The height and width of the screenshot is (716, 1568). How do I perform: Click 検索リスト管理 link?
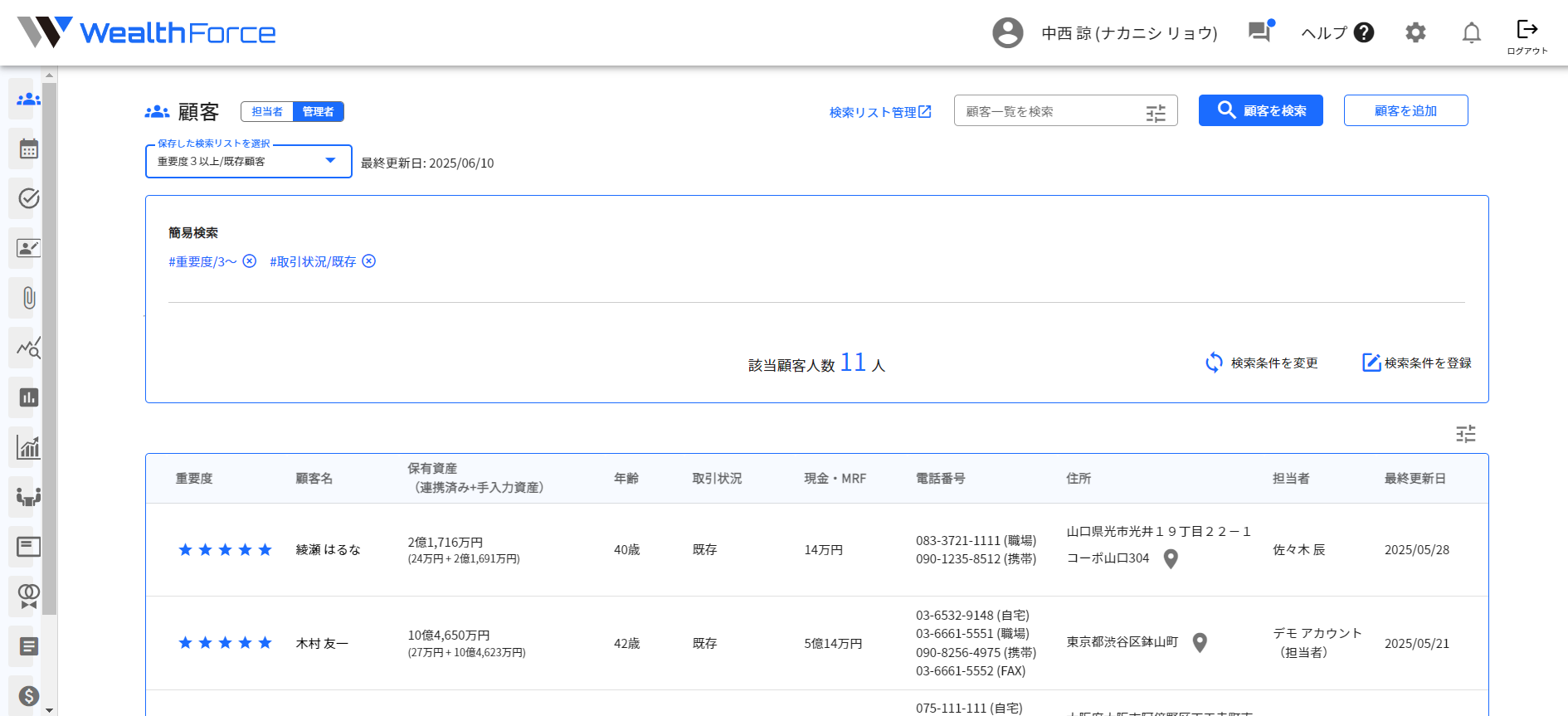pos(880,112)
